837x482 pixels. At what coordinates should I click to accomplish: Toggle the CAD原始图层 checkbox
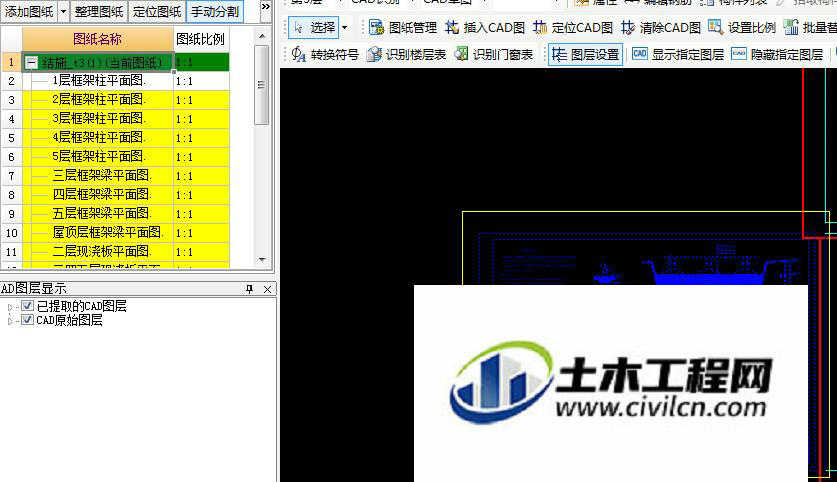pos(27,320)
